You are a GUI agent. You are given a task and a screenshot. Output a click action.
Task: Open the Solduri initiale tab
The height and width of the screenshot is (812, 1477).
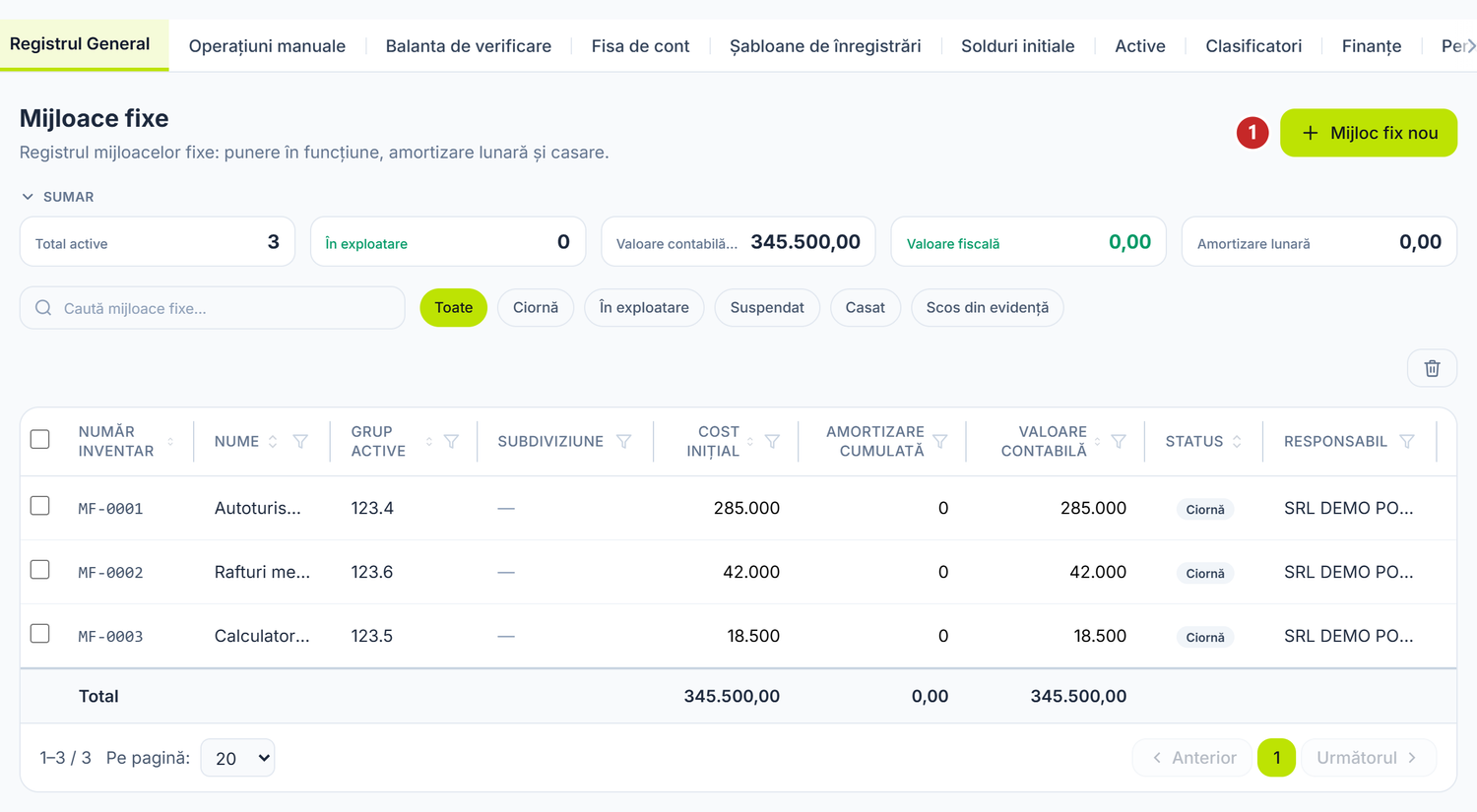(x=1017, y=46)
